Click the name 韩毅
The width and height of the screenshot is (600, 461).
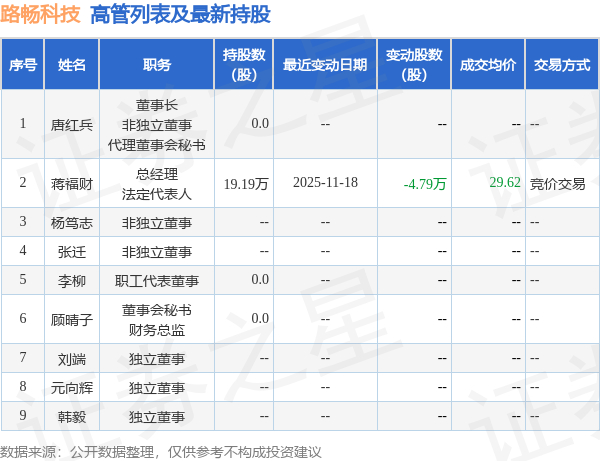[72, 417]
